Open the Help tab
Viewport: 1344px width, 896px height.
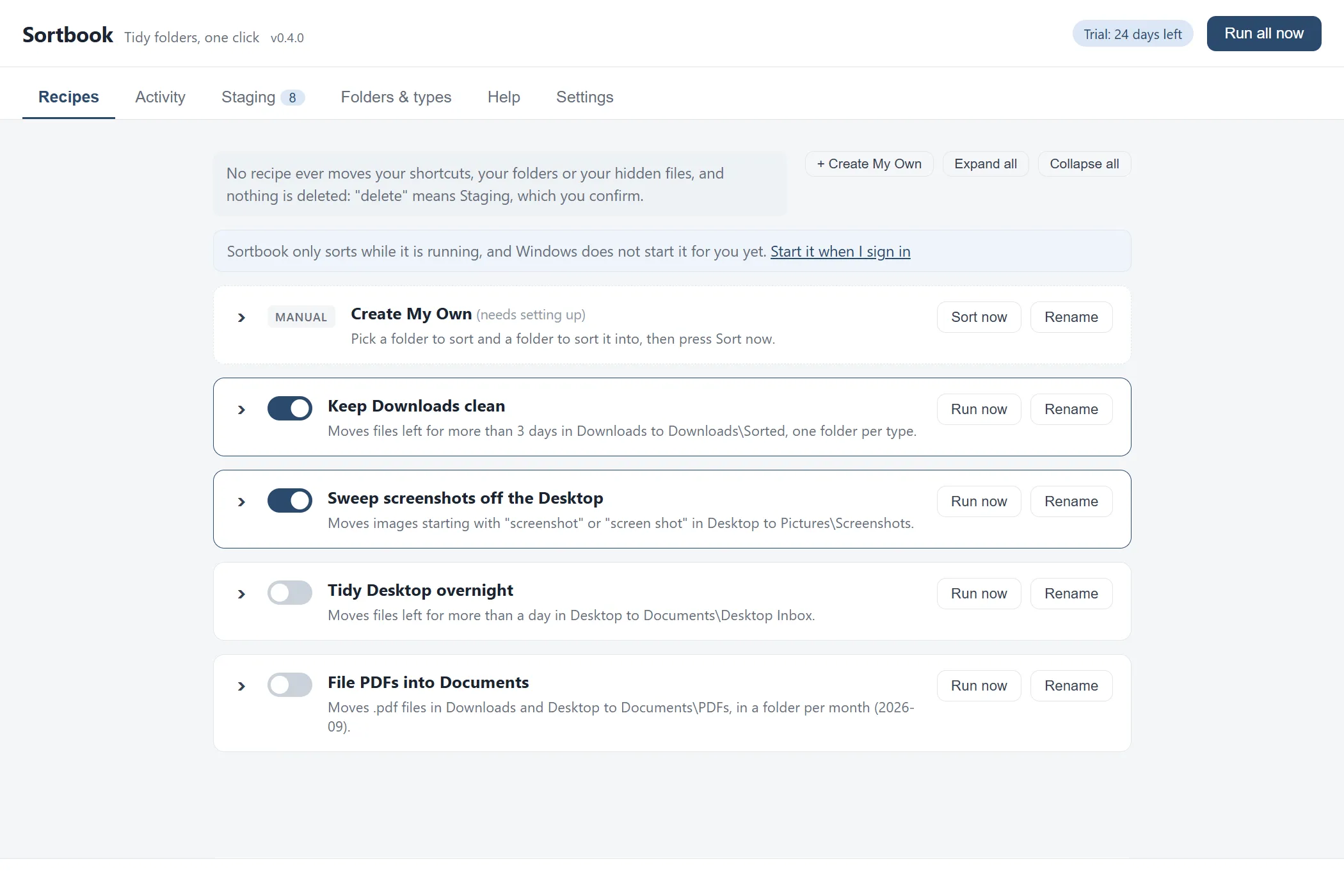pyautogui.click(x=504, y=97)
